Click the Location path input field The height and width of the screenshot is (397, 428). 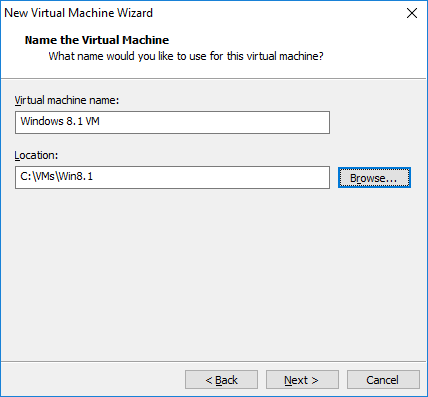[172, 178]
